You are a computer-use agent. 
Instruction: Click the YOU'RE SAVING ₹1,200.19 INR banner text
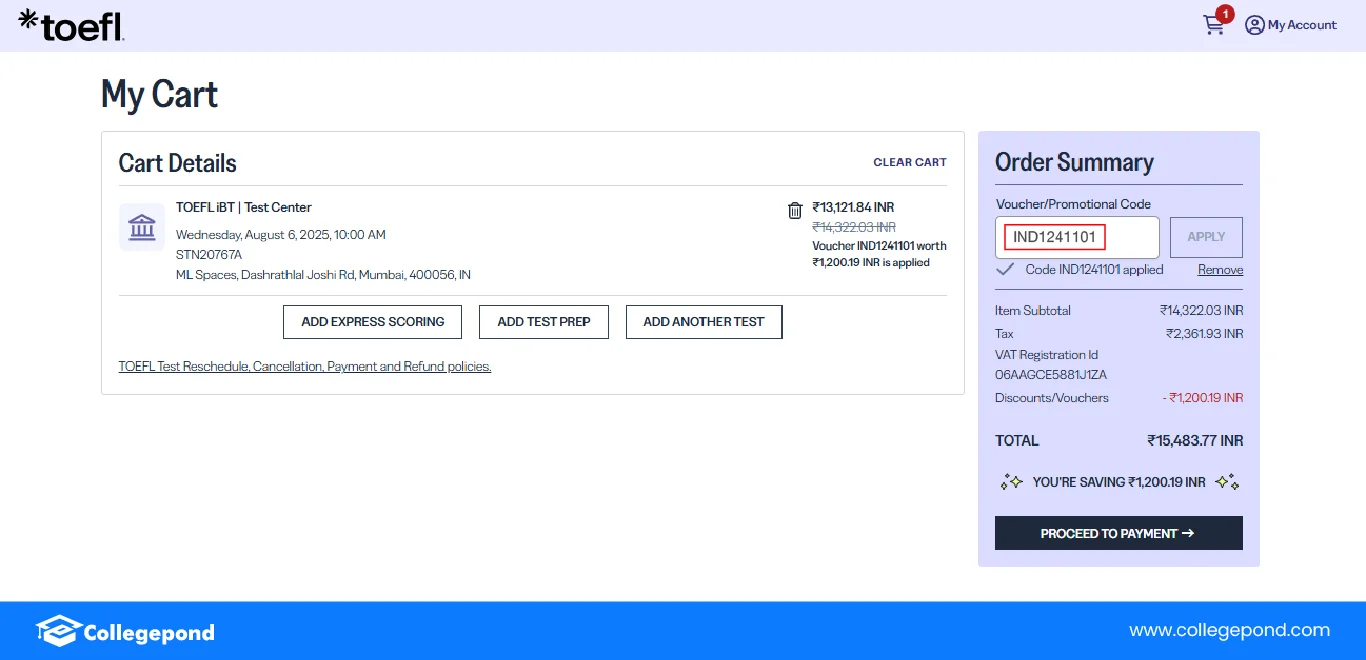[1119, 482]
